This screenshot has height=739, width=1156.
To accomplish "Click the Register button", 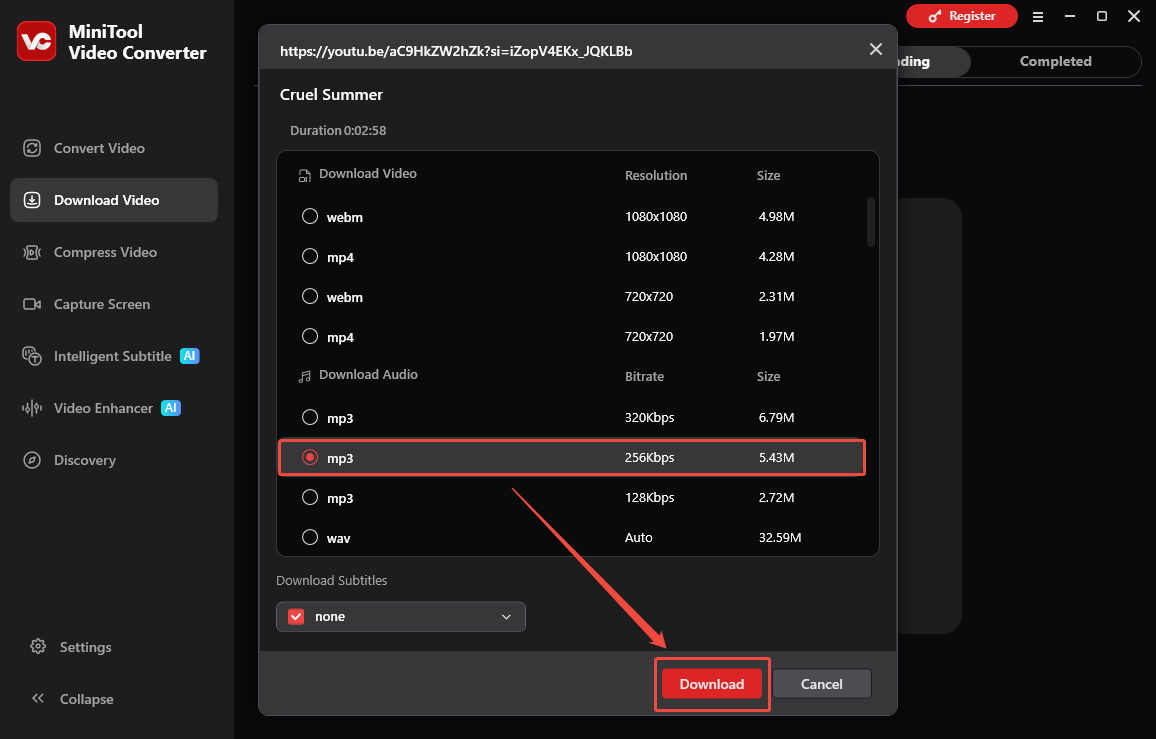I will click(x=961, y=16).
